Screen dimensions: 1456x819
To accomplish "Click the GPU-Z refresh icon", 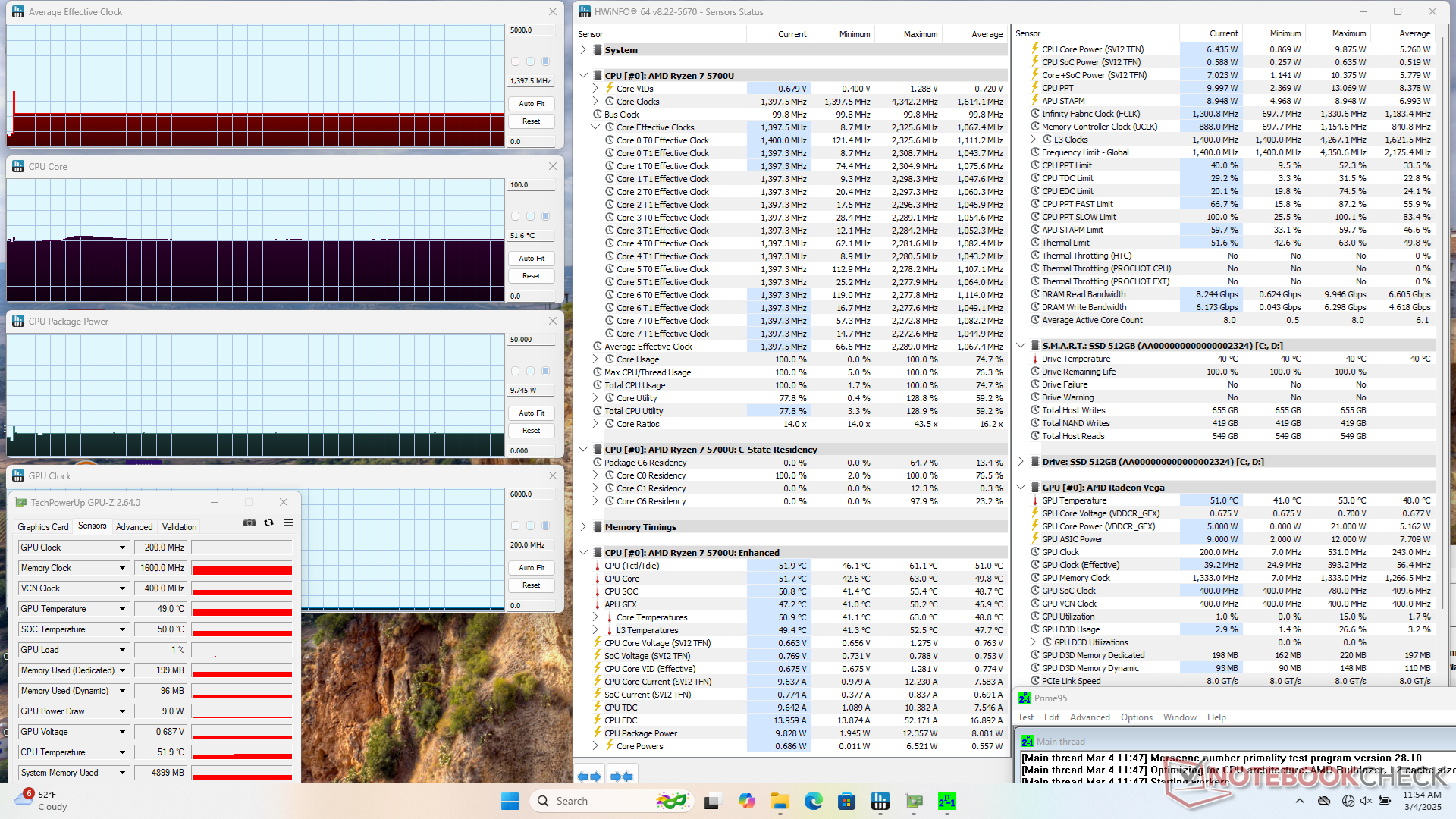I will coord(268,523).
